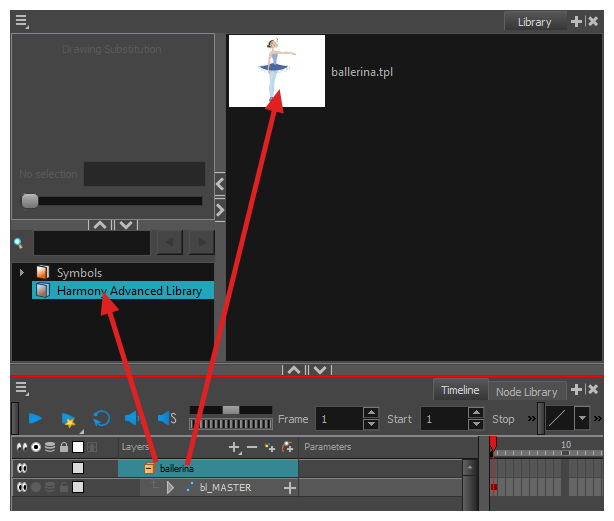Select the ballerina.tpl thumbnail

(x=276, y=71)
